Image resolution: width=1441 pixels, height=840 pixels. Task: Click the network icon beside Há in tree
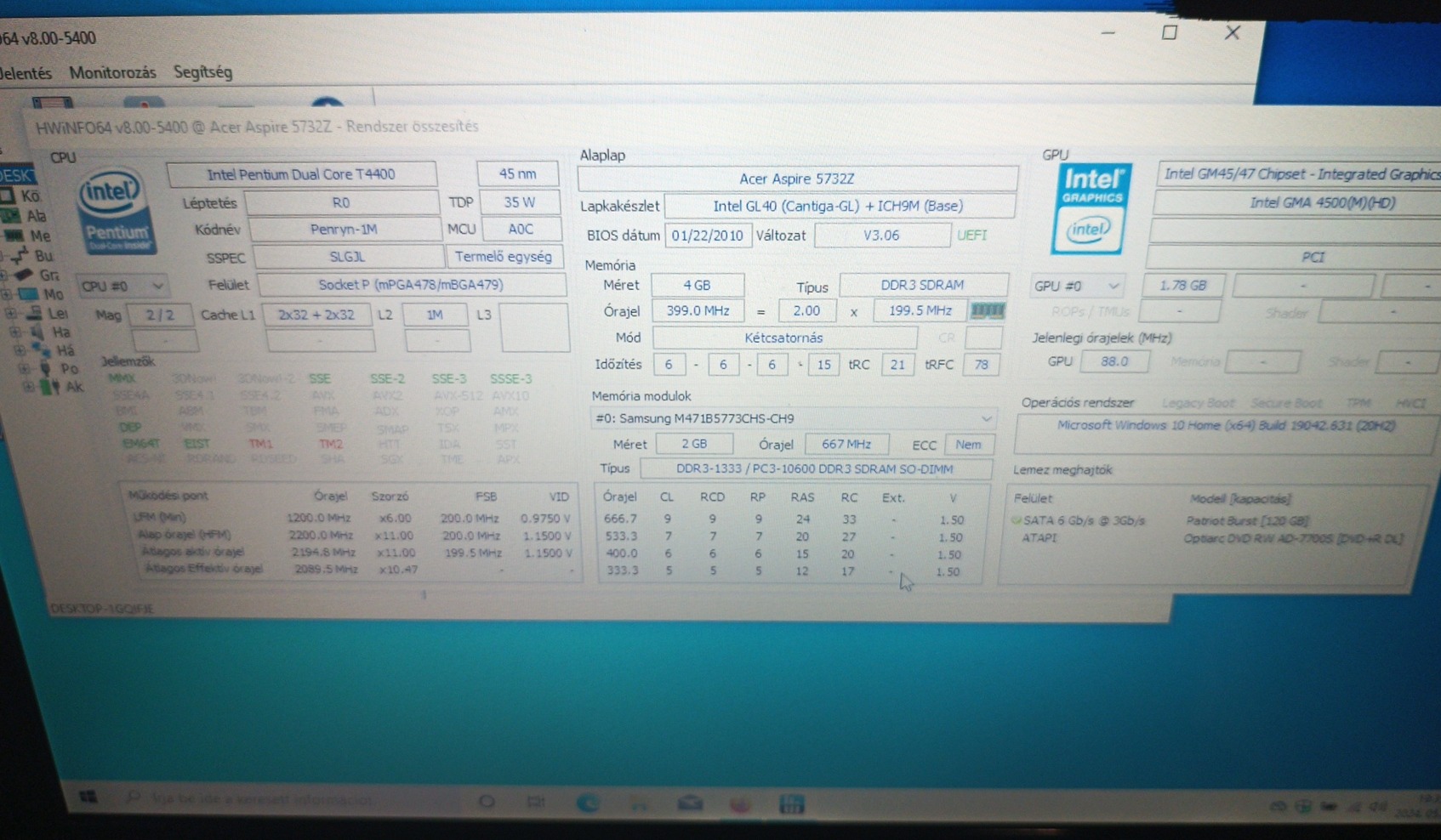[x=41, y=349]
